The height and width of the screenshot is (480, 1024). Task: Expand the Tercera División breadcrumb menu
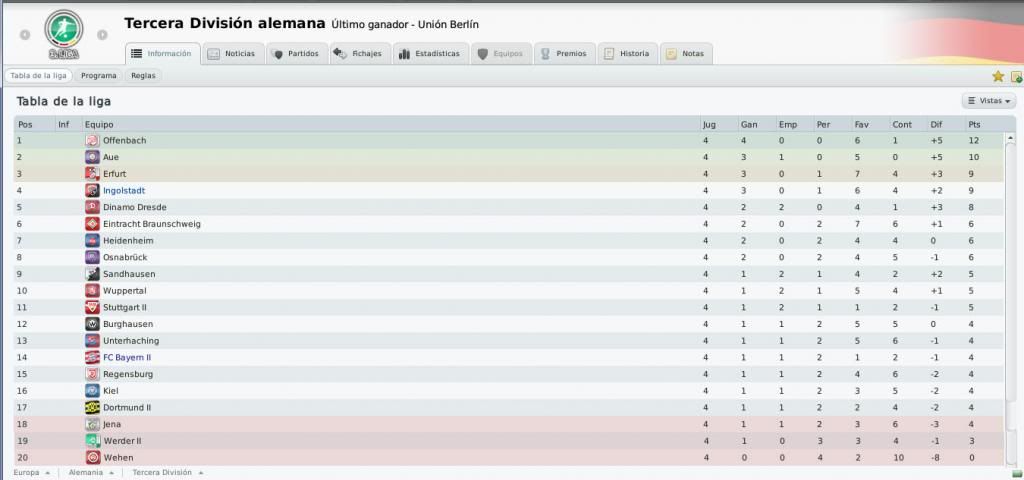168,472
